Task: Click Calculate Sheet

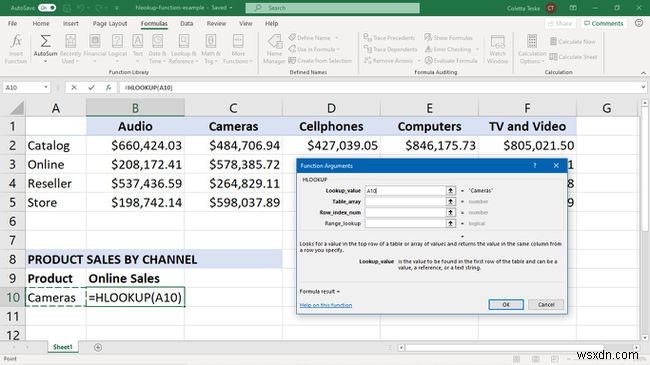Action: 573,57
